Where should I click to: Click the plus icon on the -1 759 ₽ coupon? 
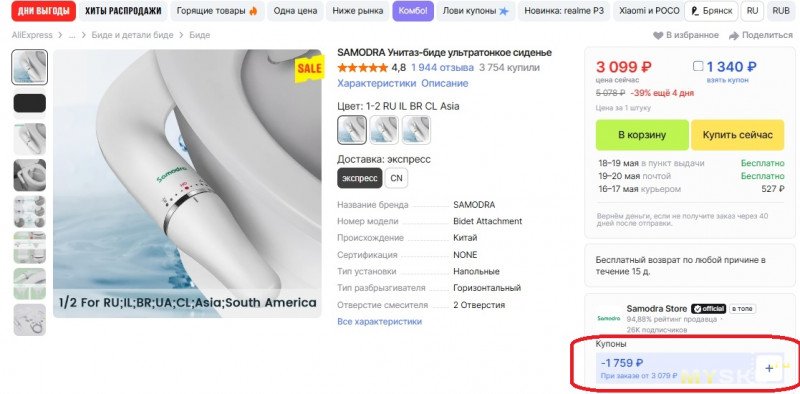tap(769, 368)
